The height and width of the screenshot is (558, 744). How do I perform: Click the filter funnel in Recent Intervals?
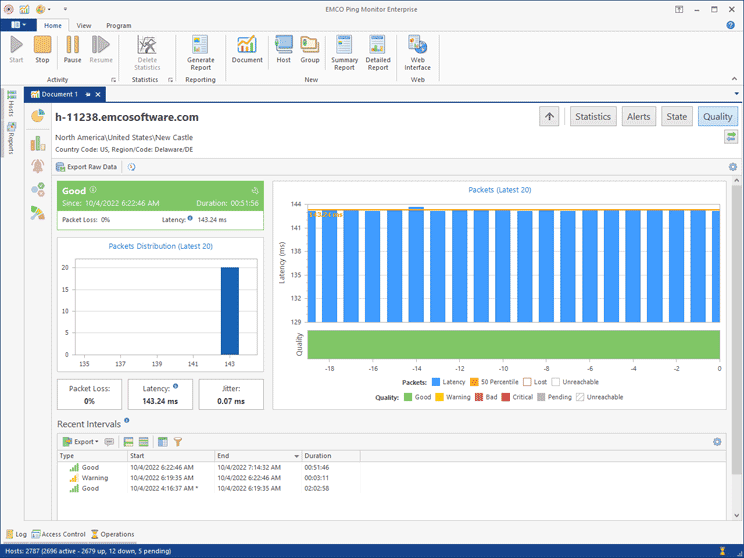(x=178, y=442)
